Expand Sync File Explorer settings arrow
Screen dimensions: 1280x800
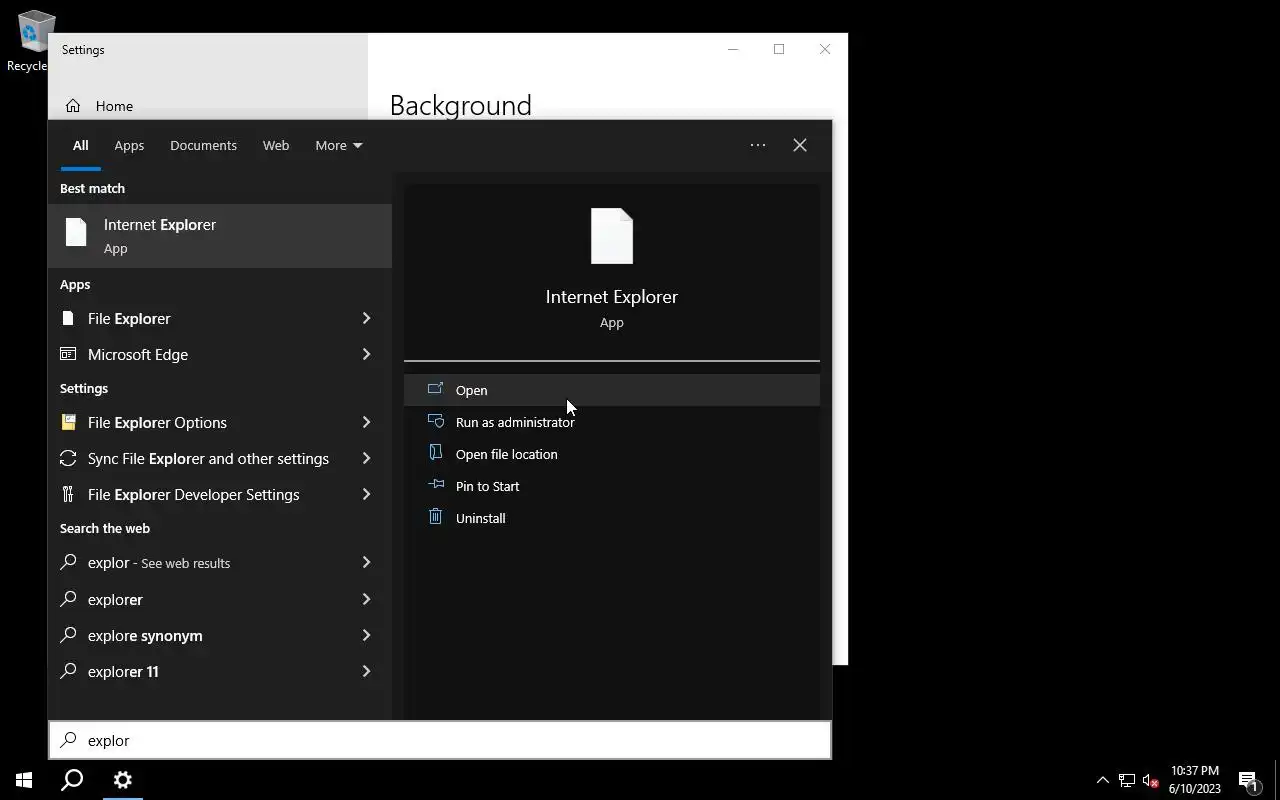tap(366, 458)
